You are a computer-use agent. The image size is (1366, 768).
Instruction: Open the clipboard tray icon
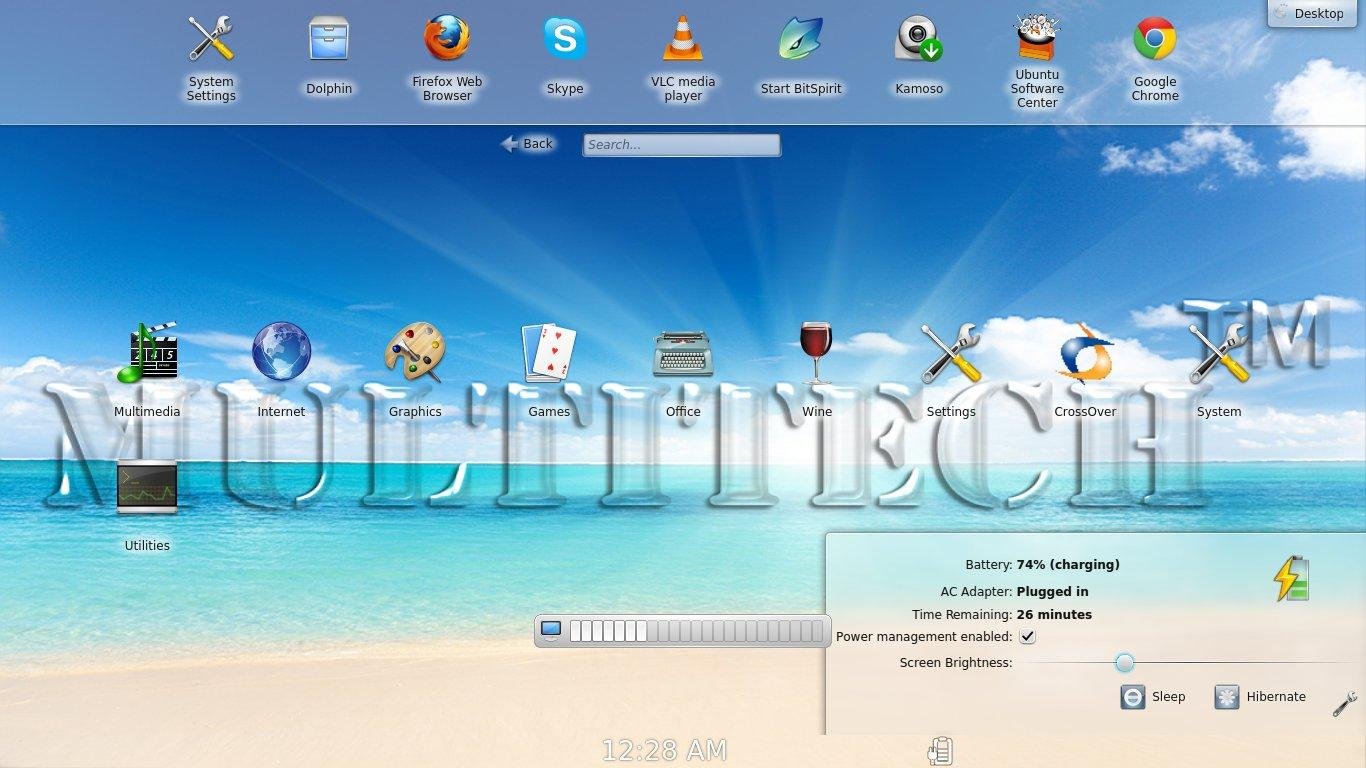click(x=940, y=751)
